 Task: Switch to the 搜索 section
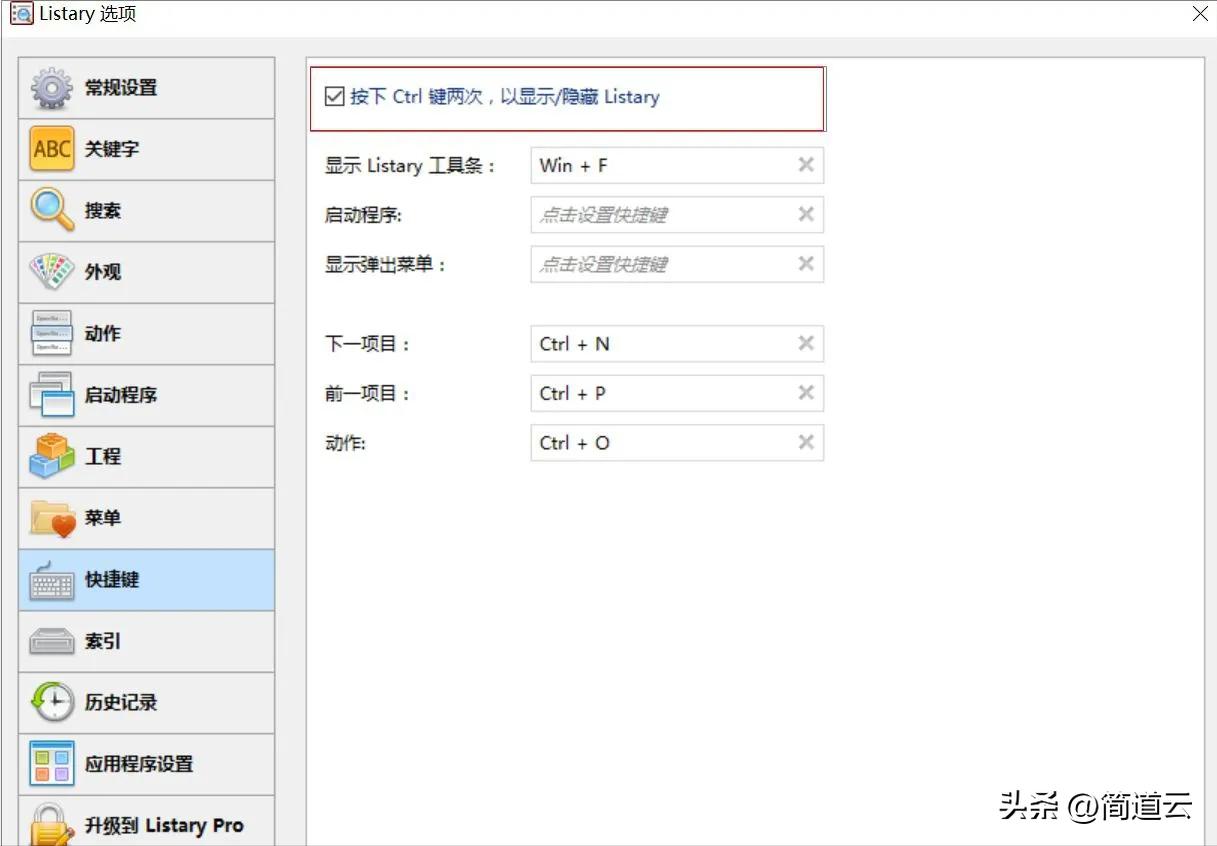click(146, 211)
